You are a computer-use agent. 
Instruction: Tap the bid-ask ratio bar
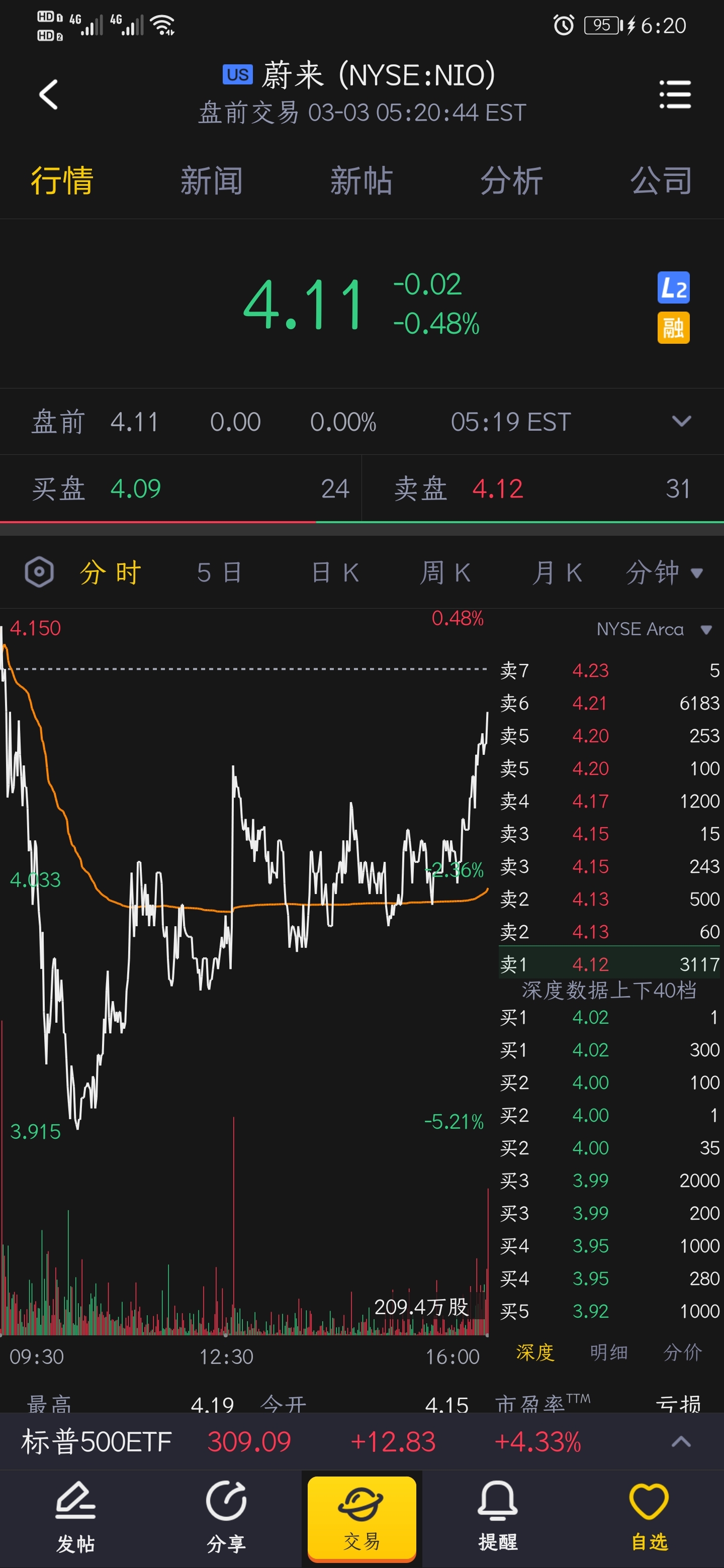point(361,522)
